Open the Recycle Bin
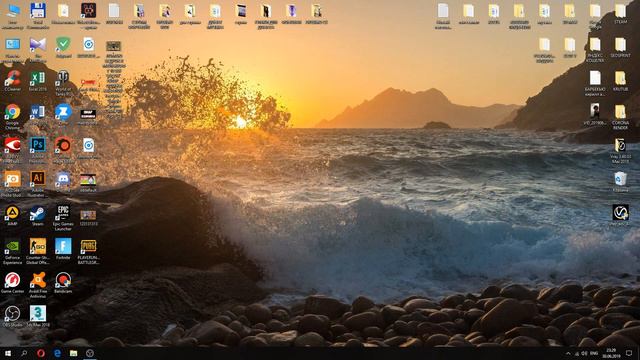 620,178
